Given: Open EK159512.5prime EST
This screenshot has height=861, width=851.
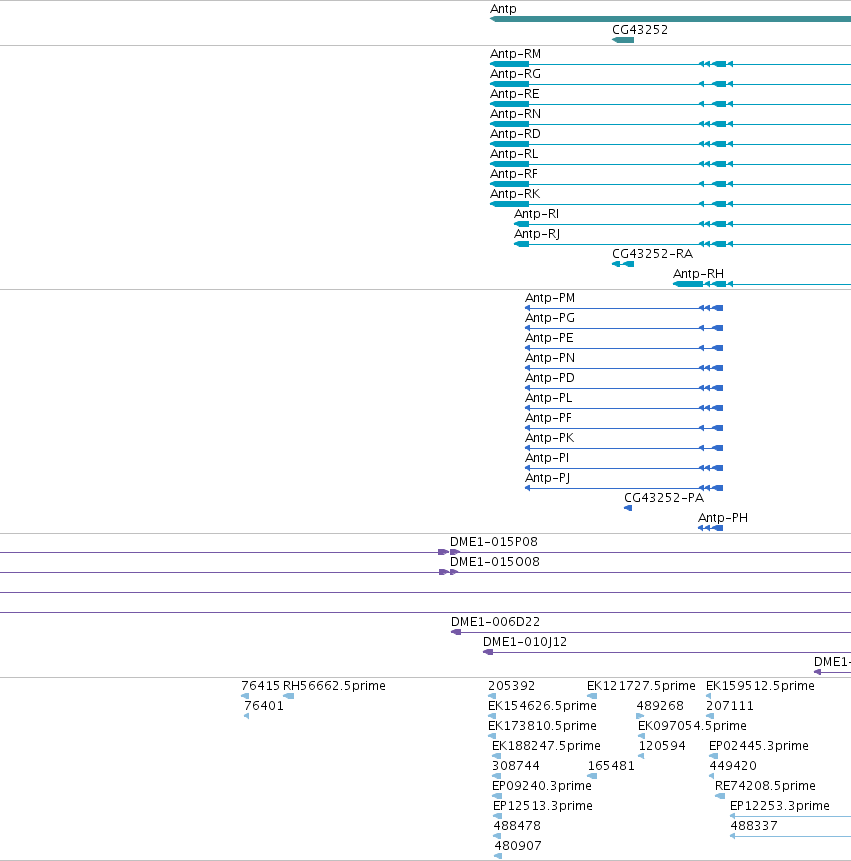Looking at the screenshot, I should coord(760,686).
